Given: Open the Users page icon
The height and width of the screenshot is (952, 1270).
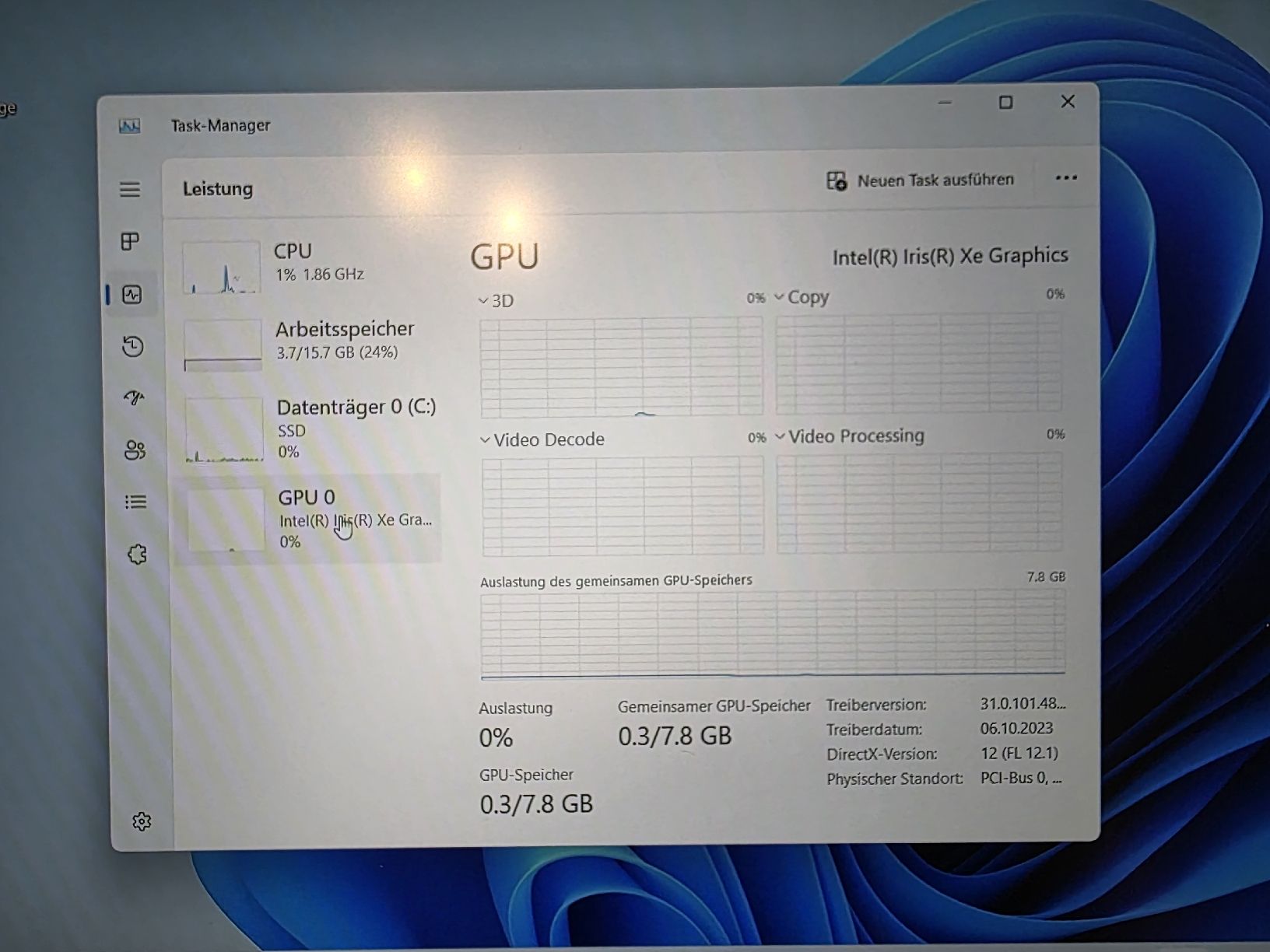Looking at the screenshot, I should (x=135, y=450).
